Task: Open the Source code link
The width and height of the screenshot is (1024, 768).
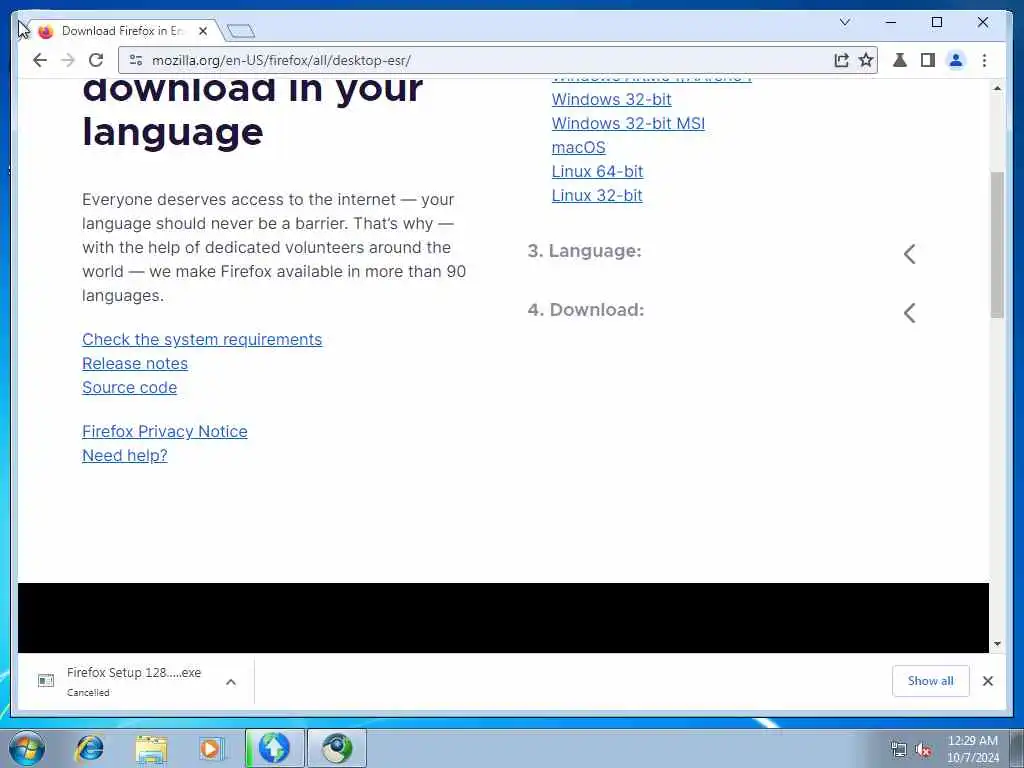Action: click(x=129, y=388)
